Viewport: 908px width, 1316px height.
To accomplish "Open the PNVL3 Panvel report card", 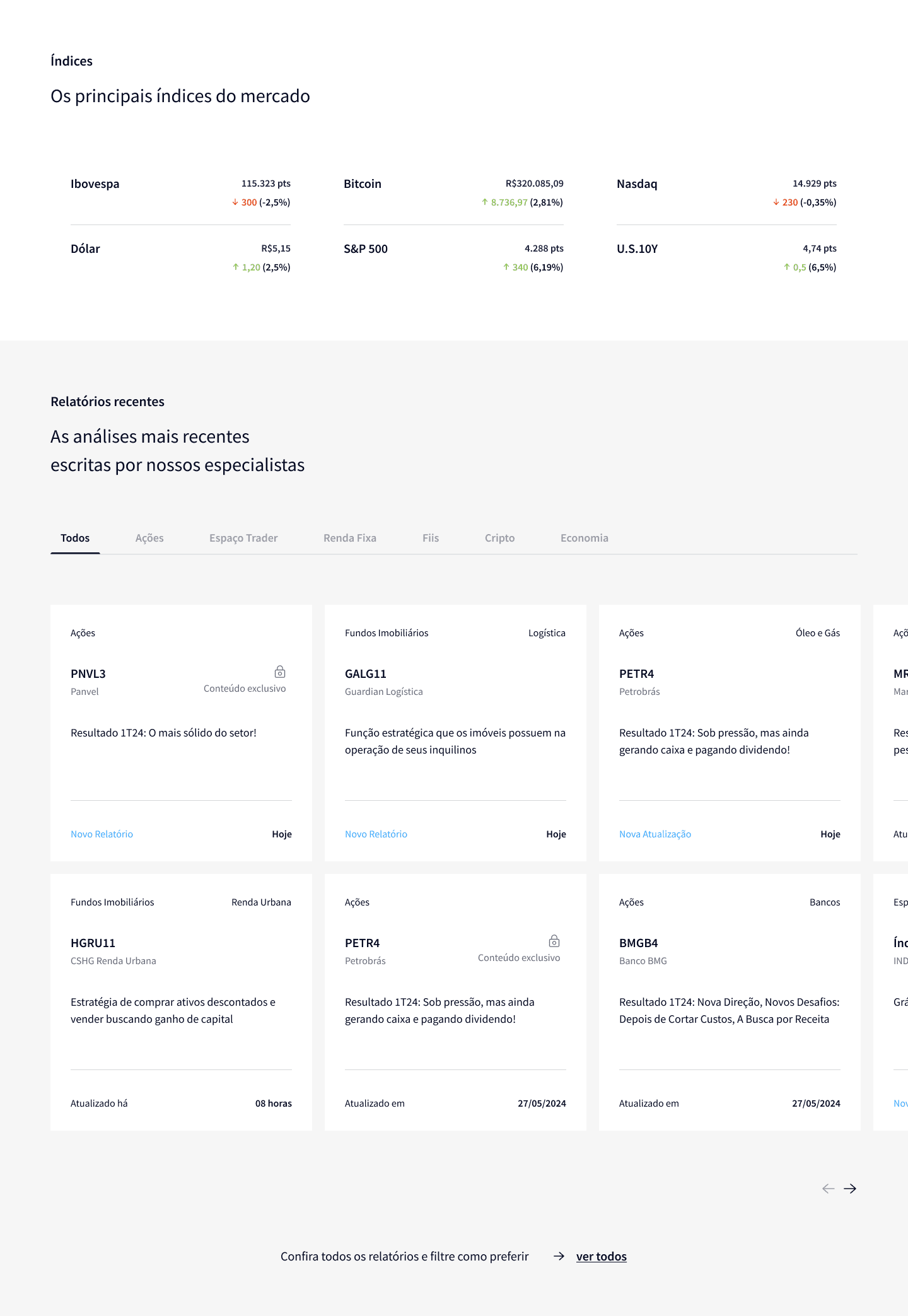I will click(181, 733).
